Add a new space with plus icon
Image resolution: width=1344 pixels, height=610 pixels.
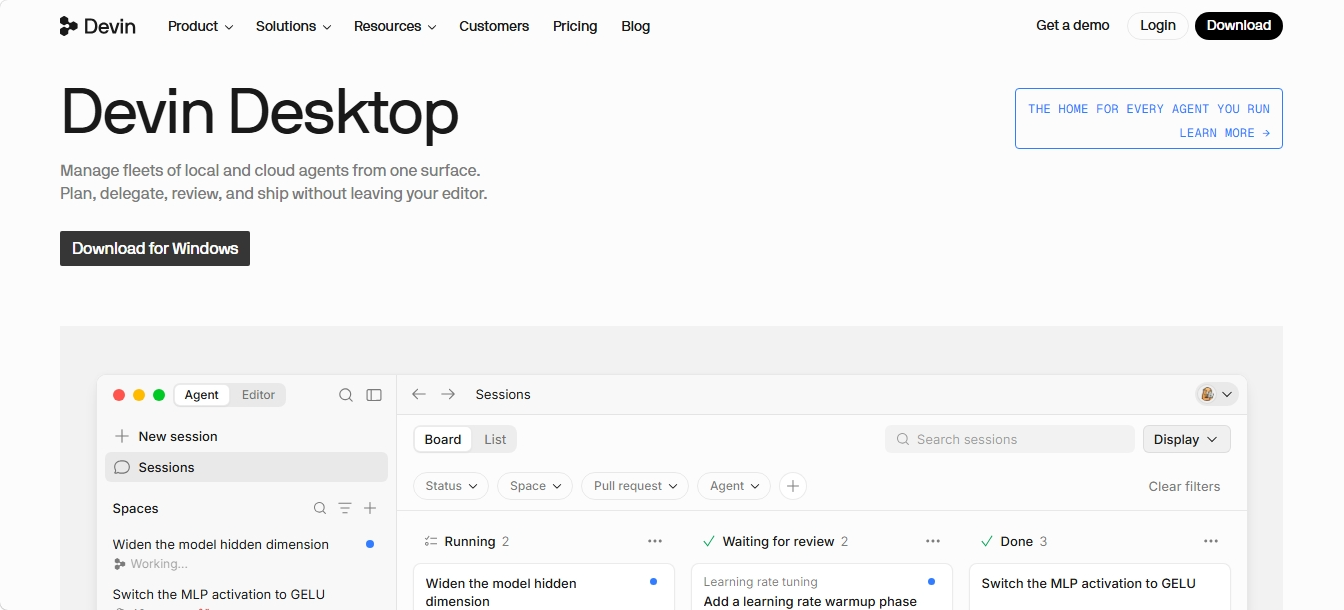coord(370,508)
